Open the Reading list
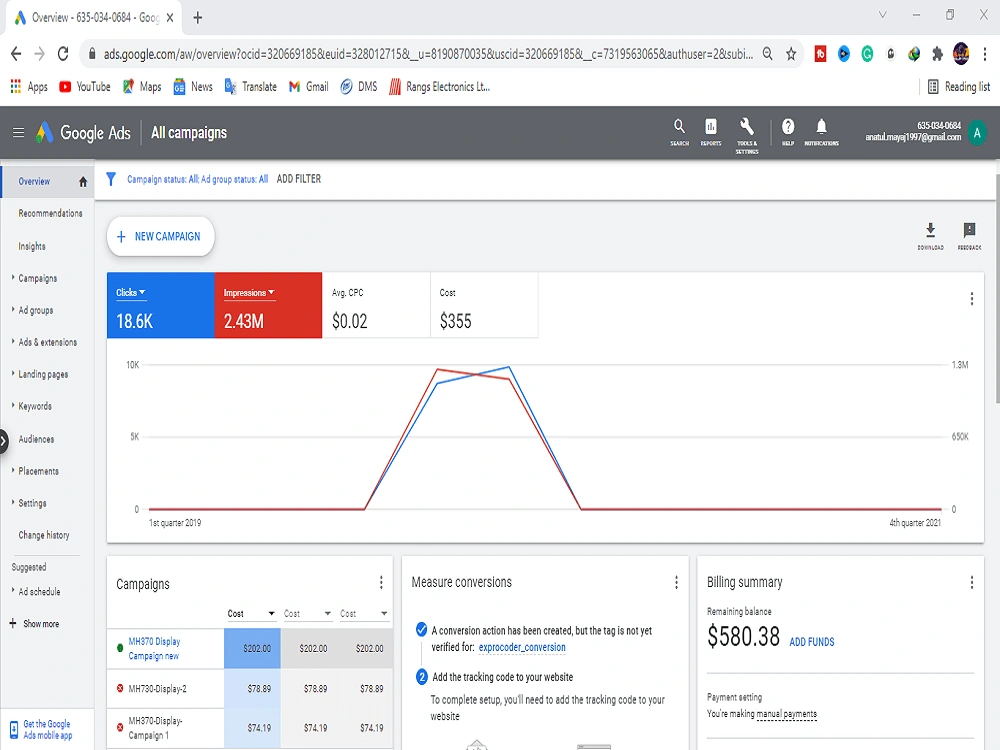 pyautogui.click(x=959, y=87)
